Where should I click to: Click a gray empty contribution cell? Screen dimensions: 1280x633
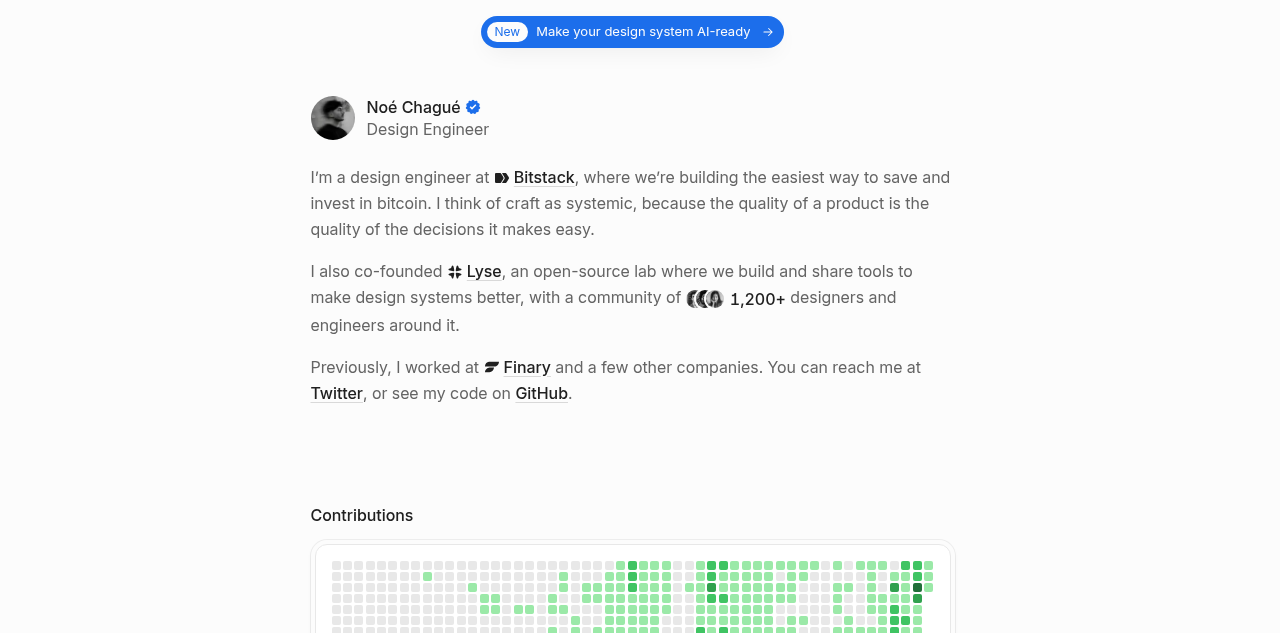click(337, 566)
